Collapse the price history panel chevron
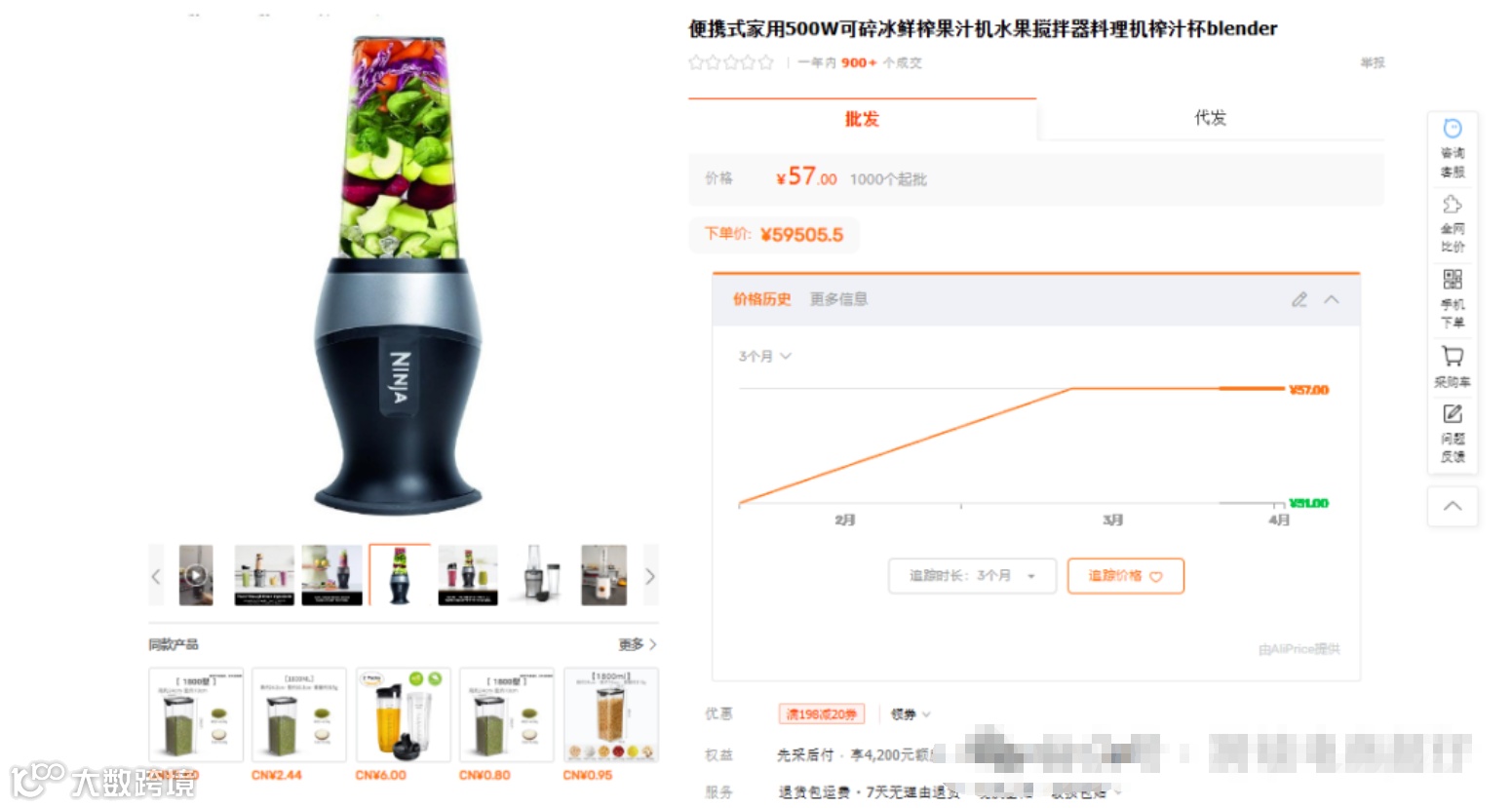 click(x=1332, y=299)
